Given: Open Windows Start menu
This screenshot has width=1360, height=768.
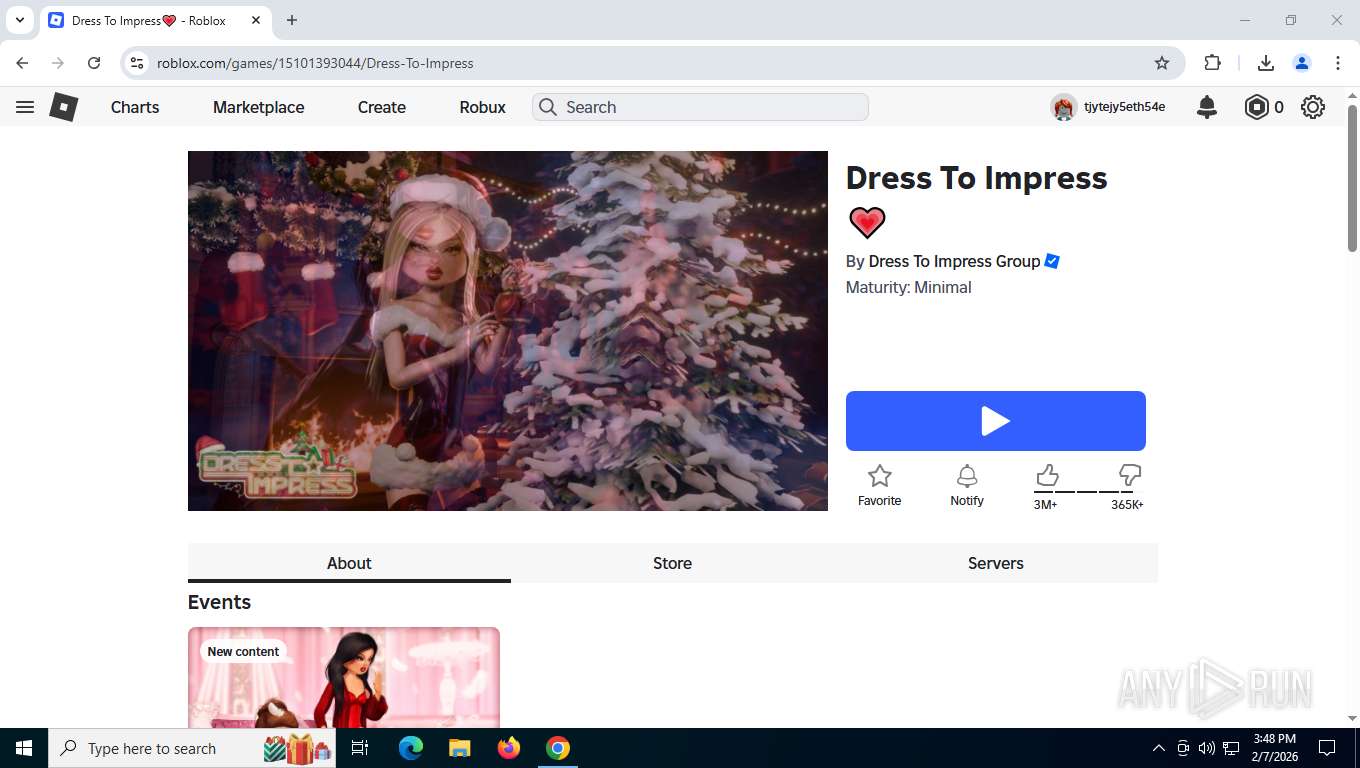Looking at the screenshot, I should (23, 748).
